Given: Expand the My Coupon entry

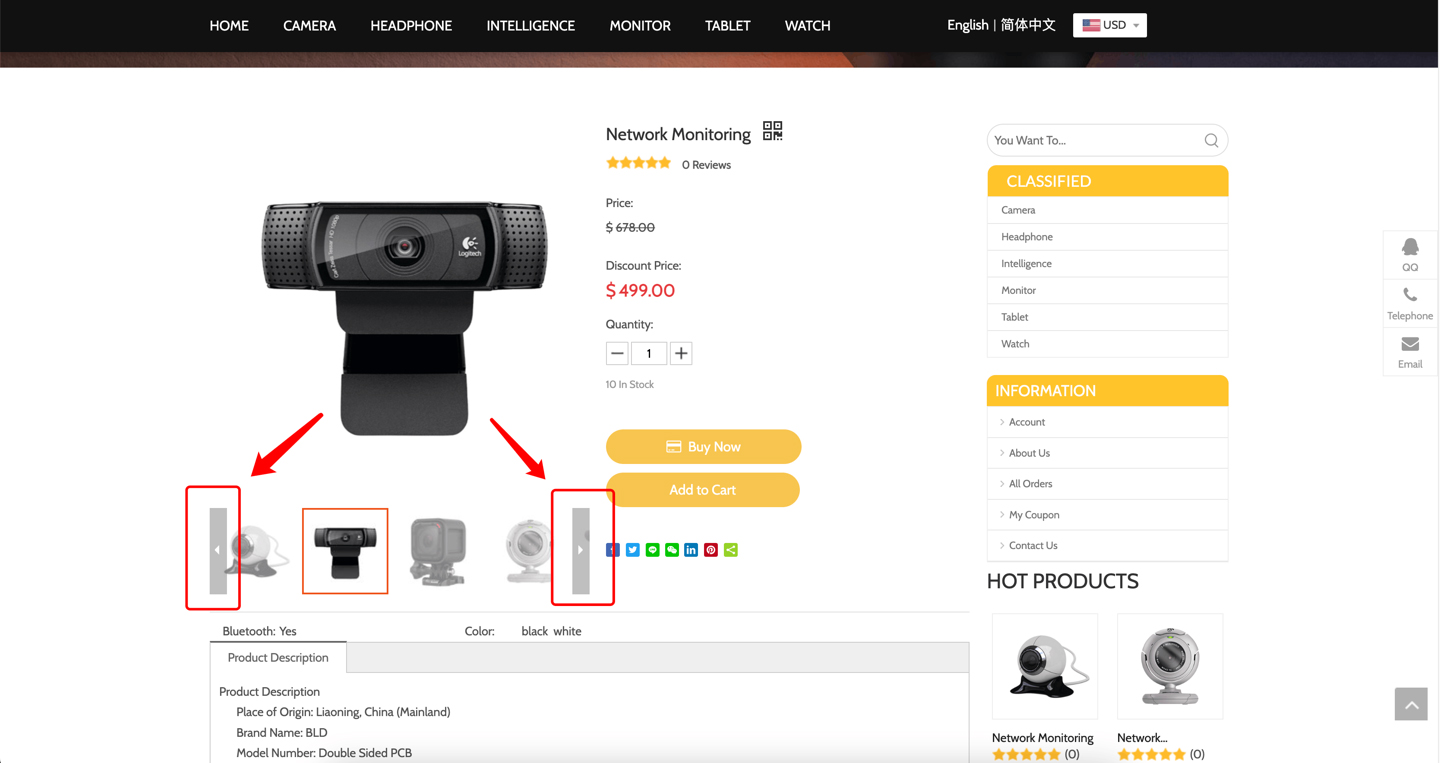Looking at the screenshot, I should click(1033, 515).
